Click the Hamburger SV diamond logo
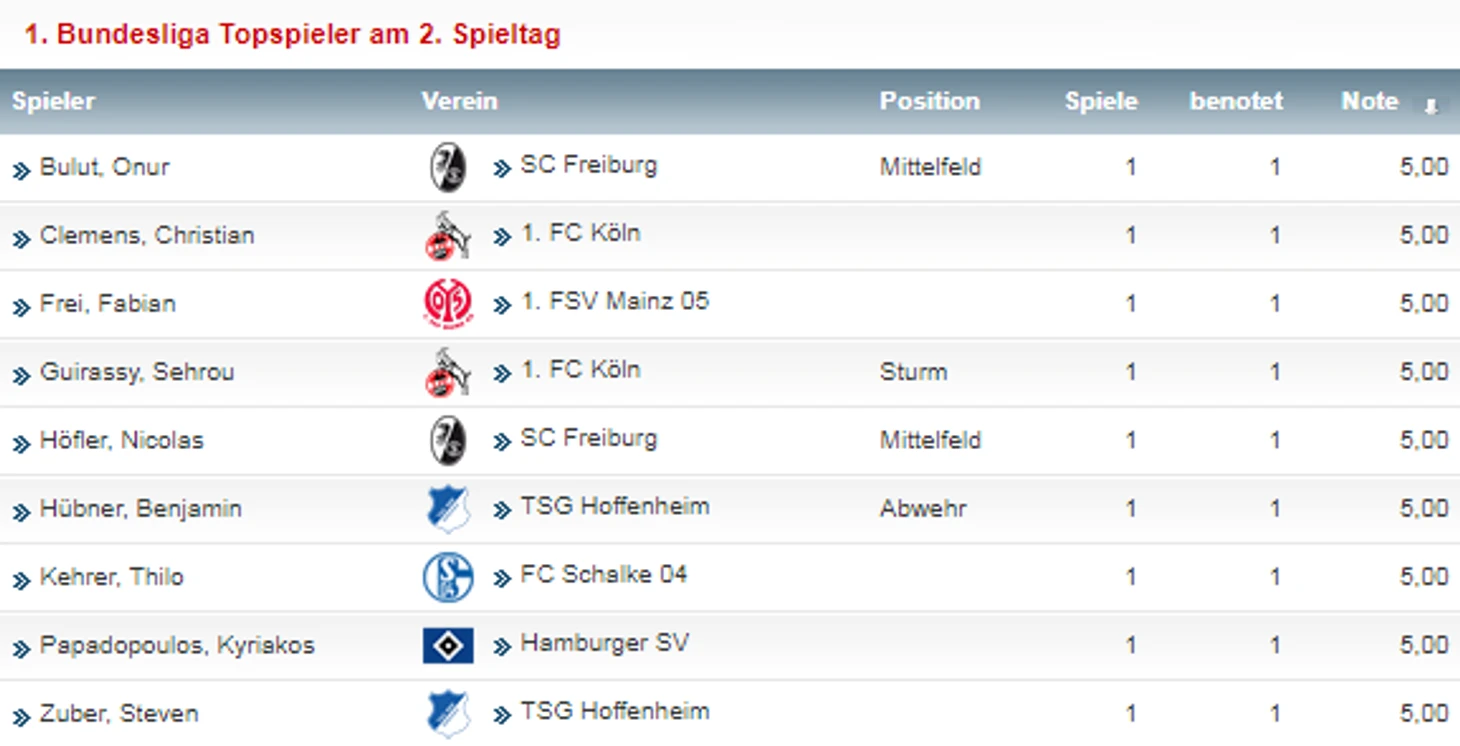This screenshot has height=746, width=1460. (x=448, y=646)
